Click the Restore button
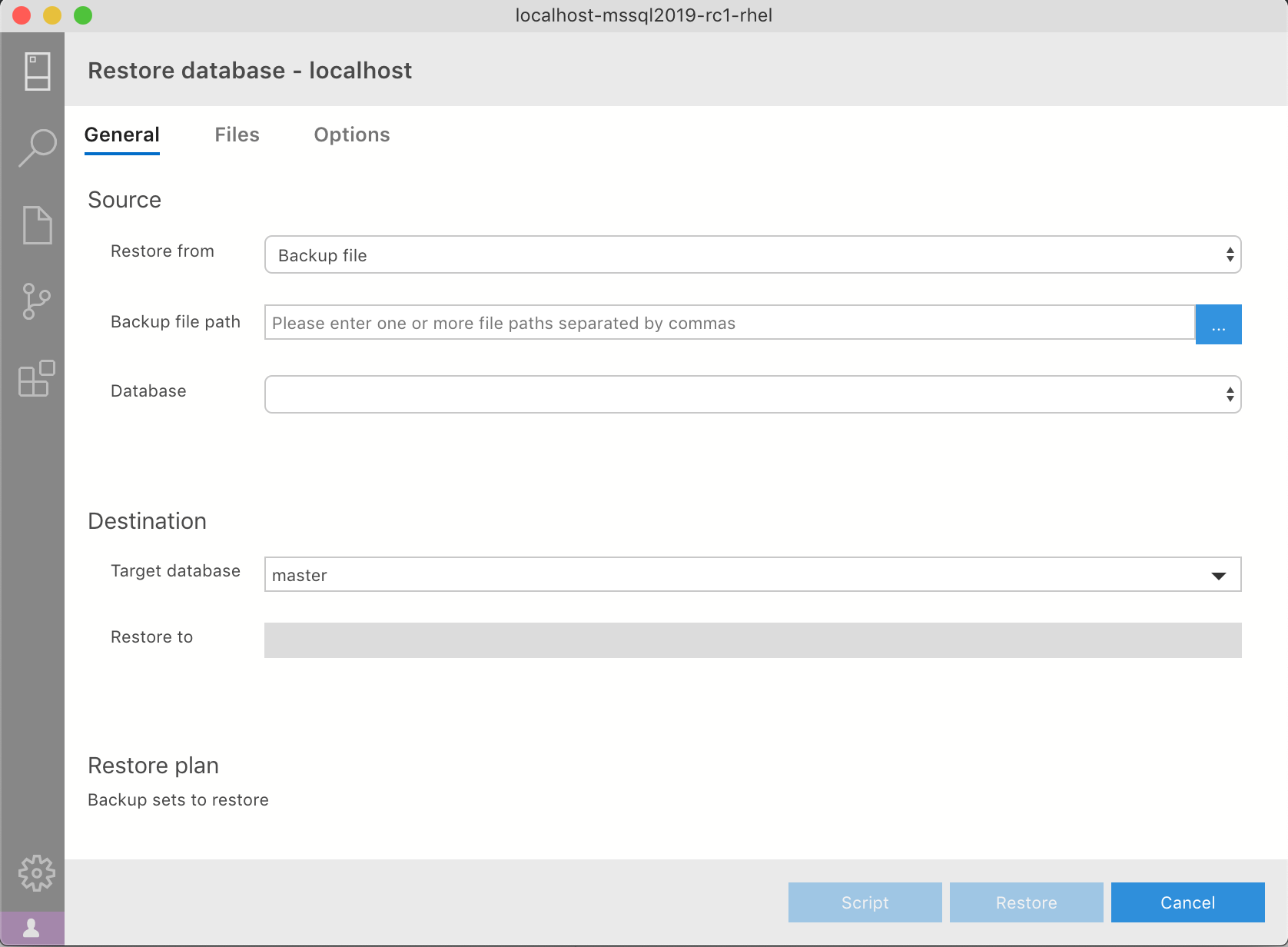This screenshot has height=947, width=1288. click(1026, 902)
